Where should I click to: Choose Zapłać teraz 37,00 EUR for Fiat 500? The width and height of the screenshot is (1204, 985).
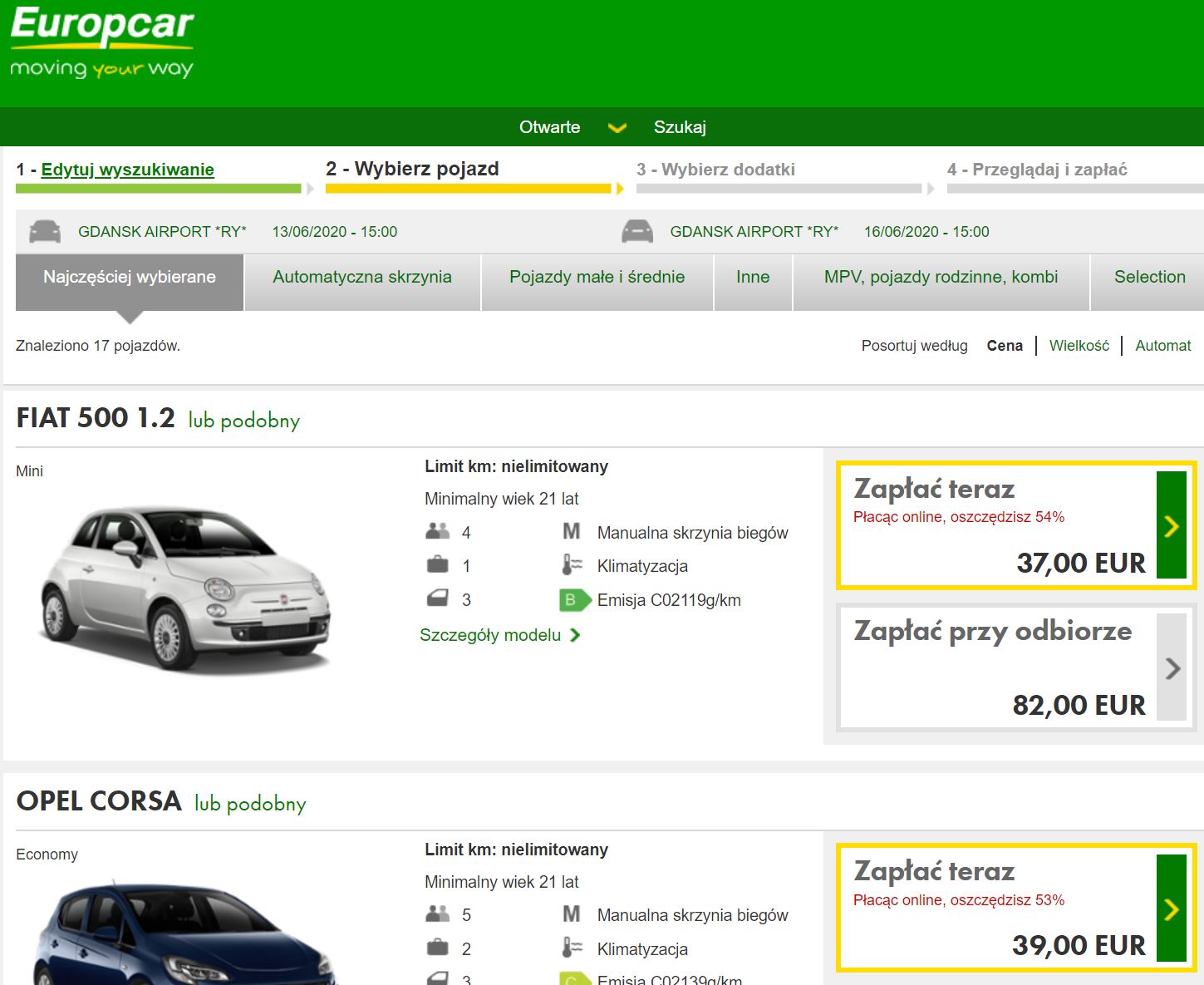pos(1016,525)
